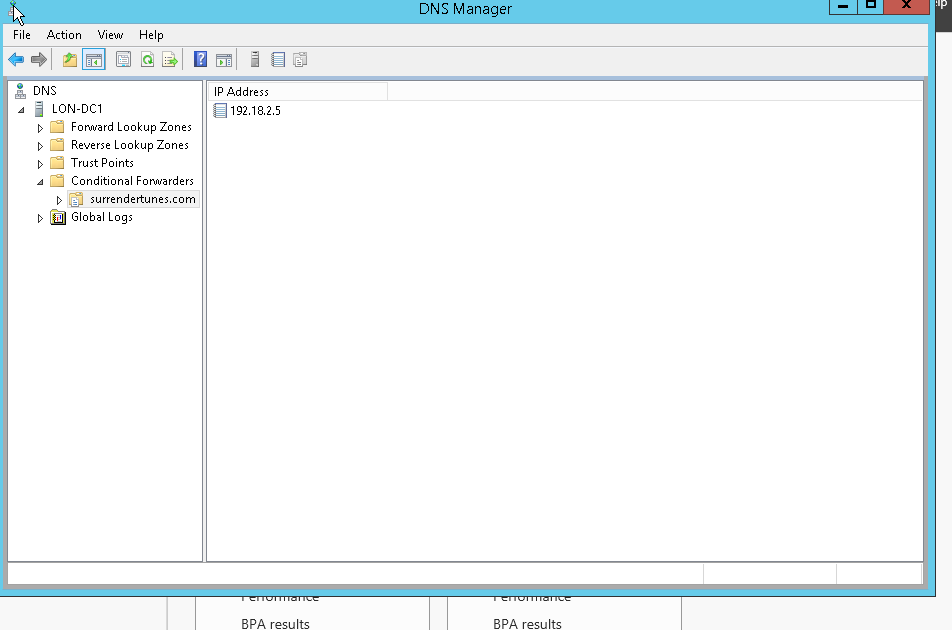
Task: Expand the Forward Lookup Zones node
Action: pyautogui.click(x=40, y=127)
